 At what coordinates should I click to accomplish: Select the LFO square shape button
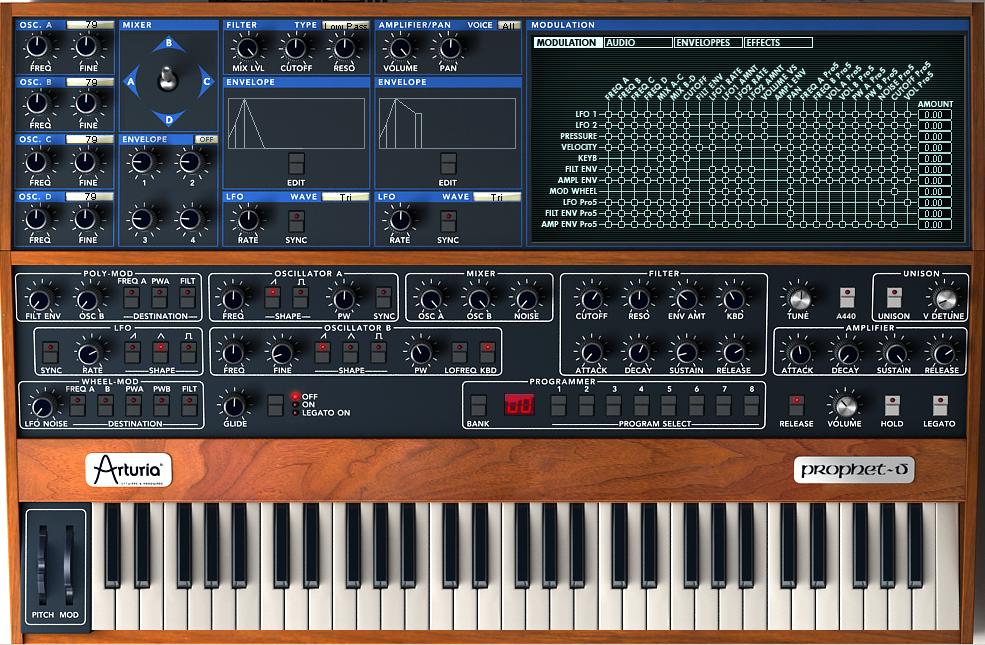pos(188,352)
